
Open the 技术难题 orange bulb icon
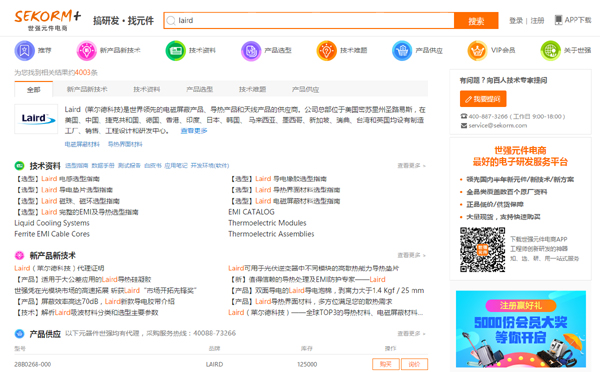(326, 51)
